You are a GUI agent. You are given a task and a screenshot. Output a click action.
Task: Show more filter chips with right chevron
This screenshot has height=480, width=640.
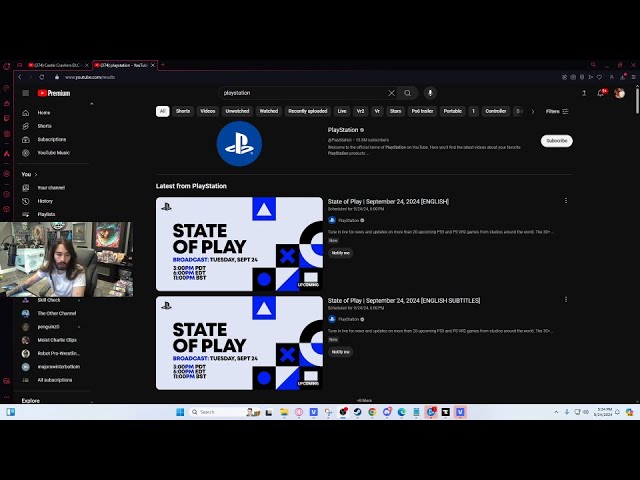click(x=533, y=111)
